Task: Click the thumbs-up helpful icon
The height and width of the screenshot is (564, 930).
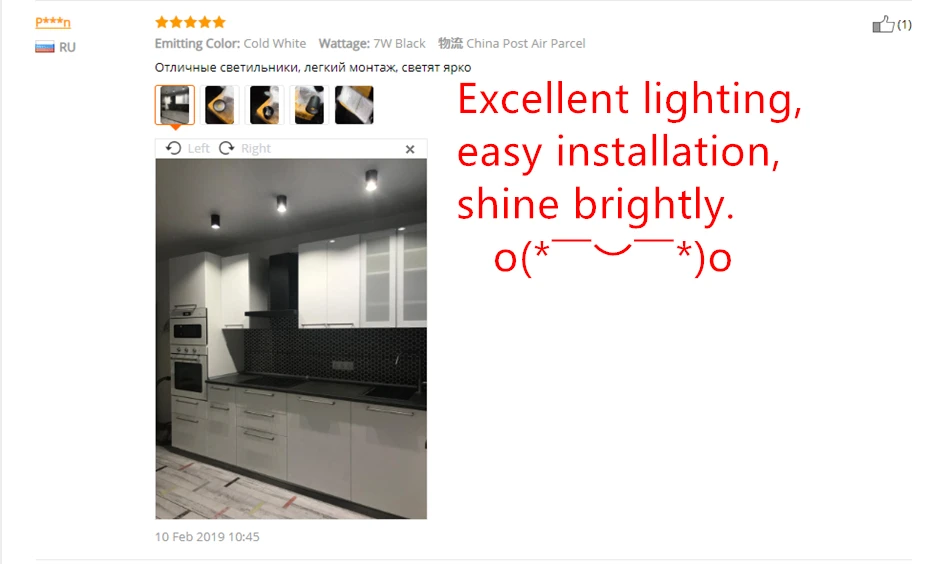Action: [883, 24]
